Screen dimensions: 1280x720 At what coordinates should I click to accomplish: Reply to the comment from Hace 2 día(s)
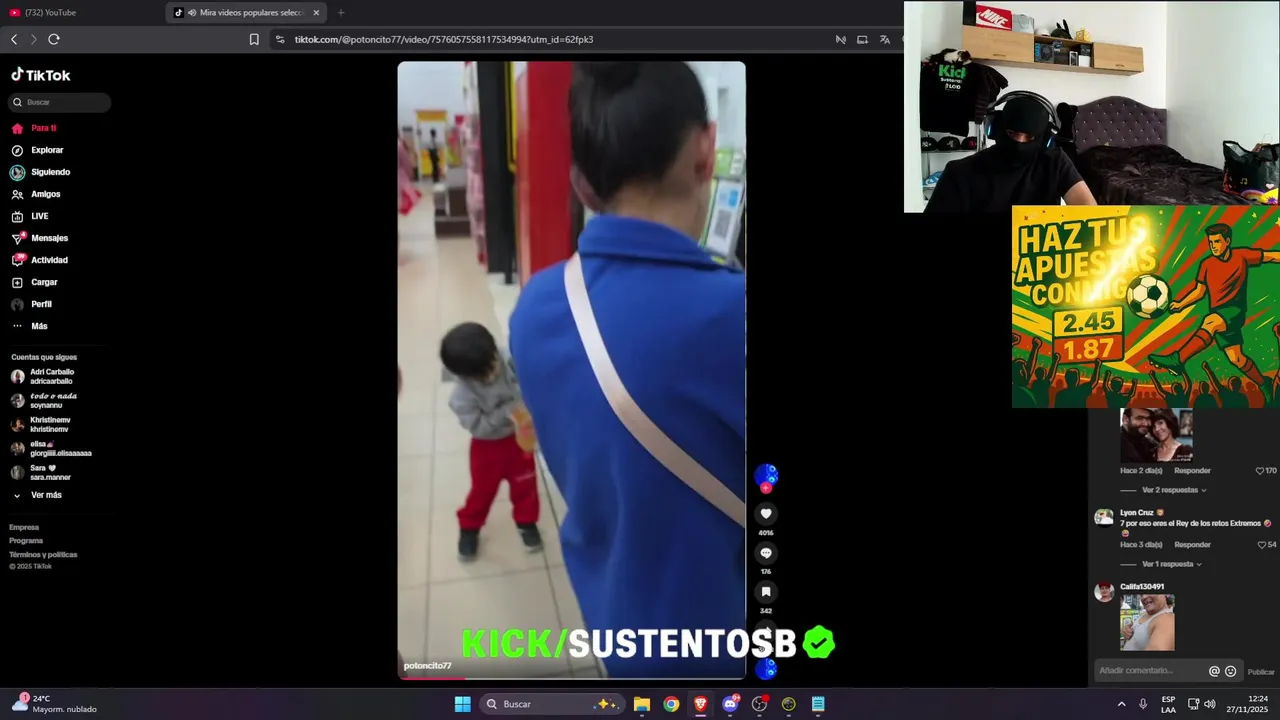1192,470
